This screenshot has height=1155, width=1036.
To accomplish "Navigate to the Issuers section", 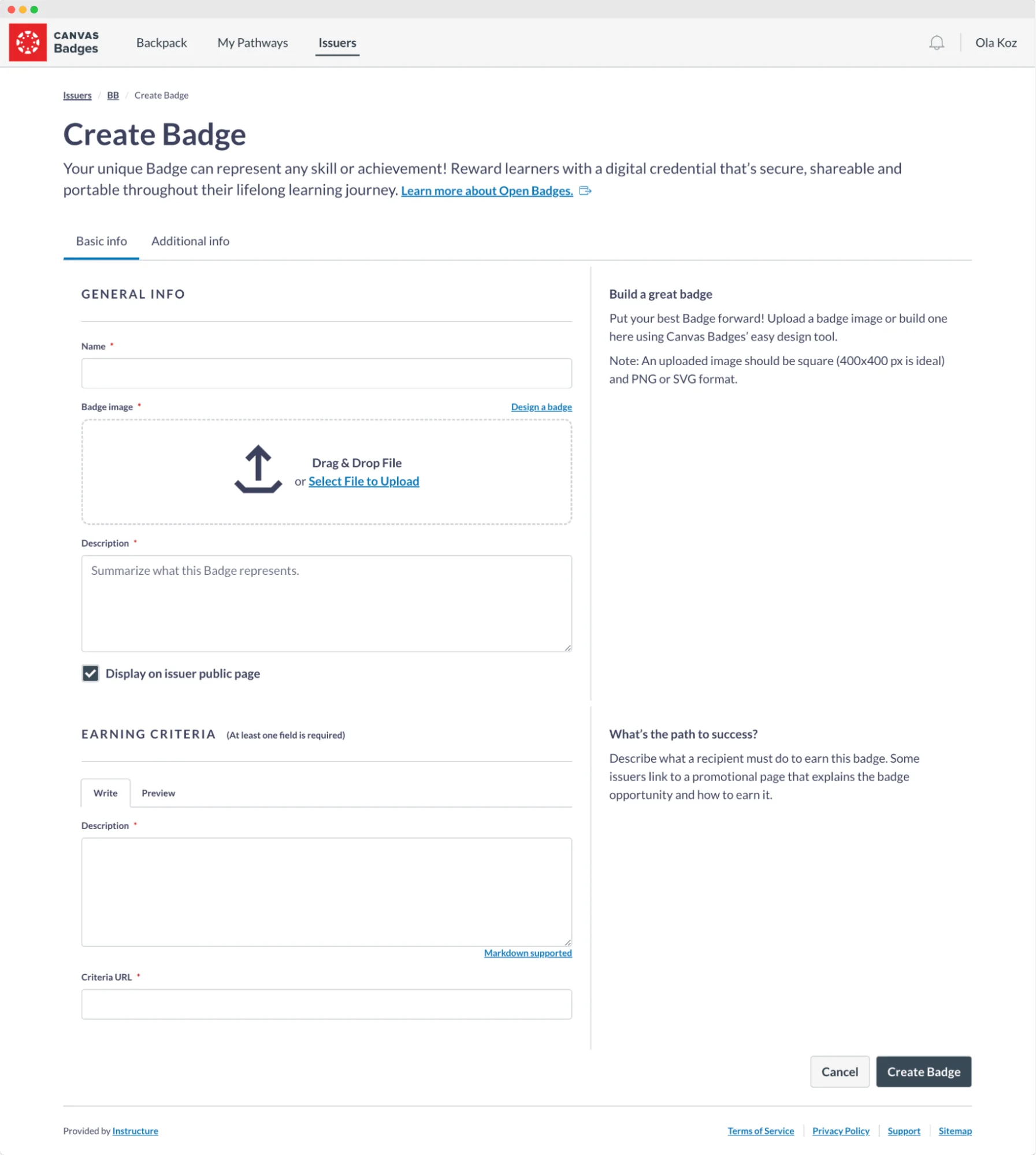I will point(337,42).
